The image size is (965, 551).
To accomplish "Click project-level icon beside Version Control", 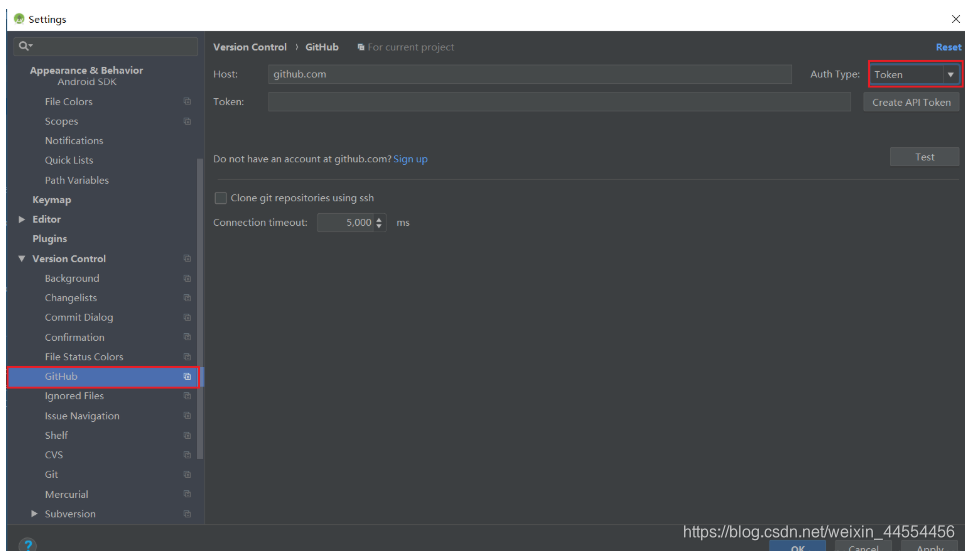I will (187, 259).
